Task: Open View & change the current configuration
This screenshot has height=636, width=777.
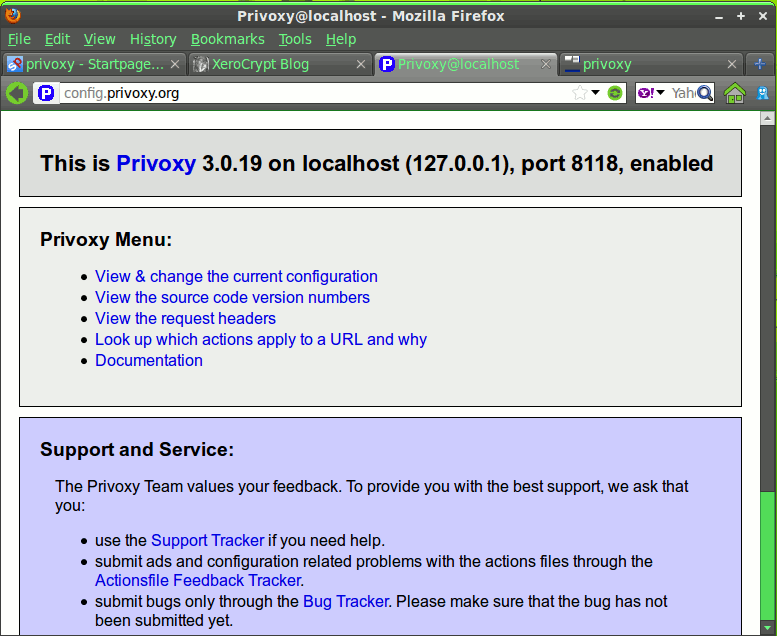Action: click(x=236, y=276)
